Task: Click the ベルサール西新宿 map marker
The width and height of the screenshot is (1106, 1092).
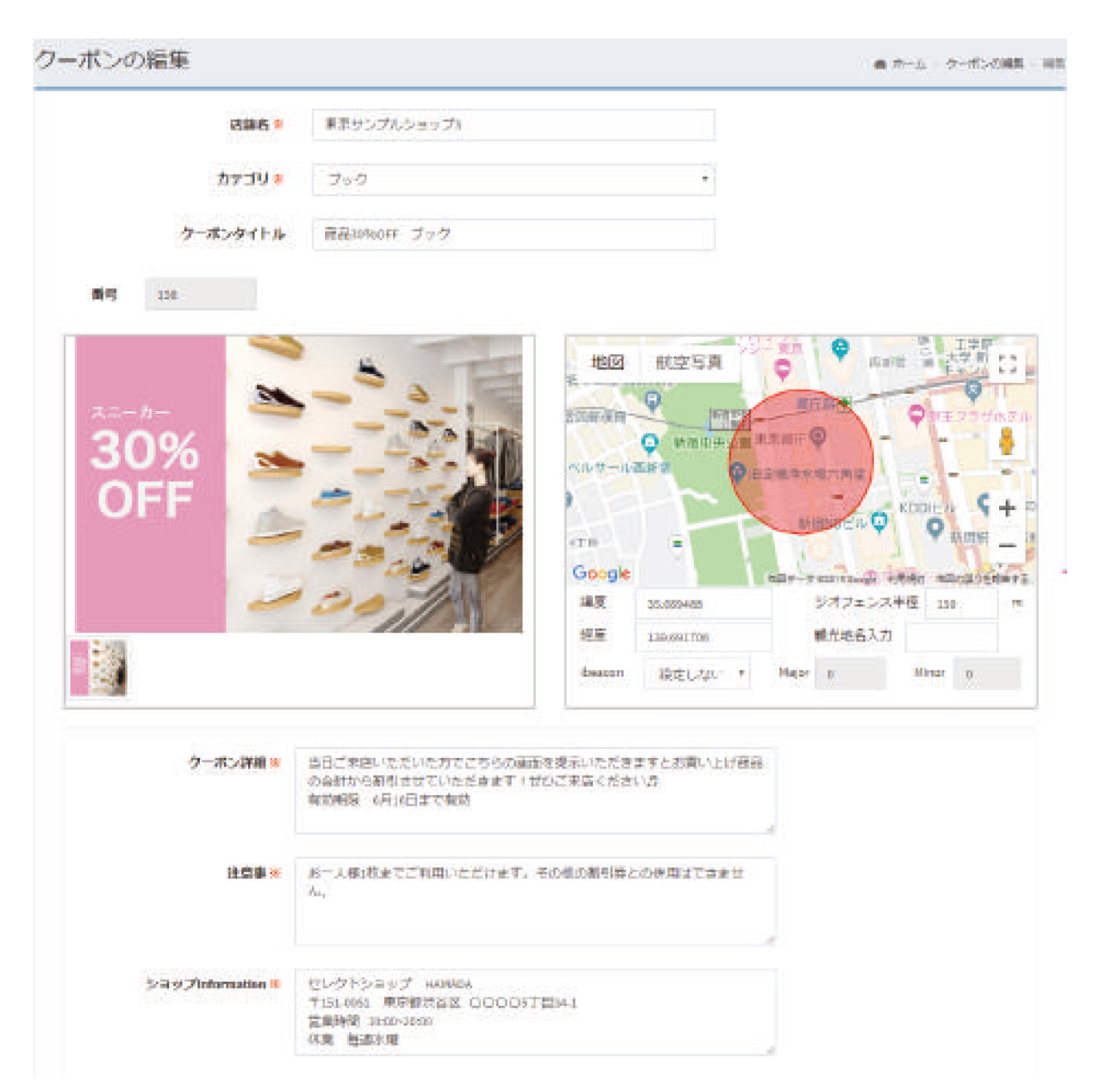Action: (x=649, y=443)
